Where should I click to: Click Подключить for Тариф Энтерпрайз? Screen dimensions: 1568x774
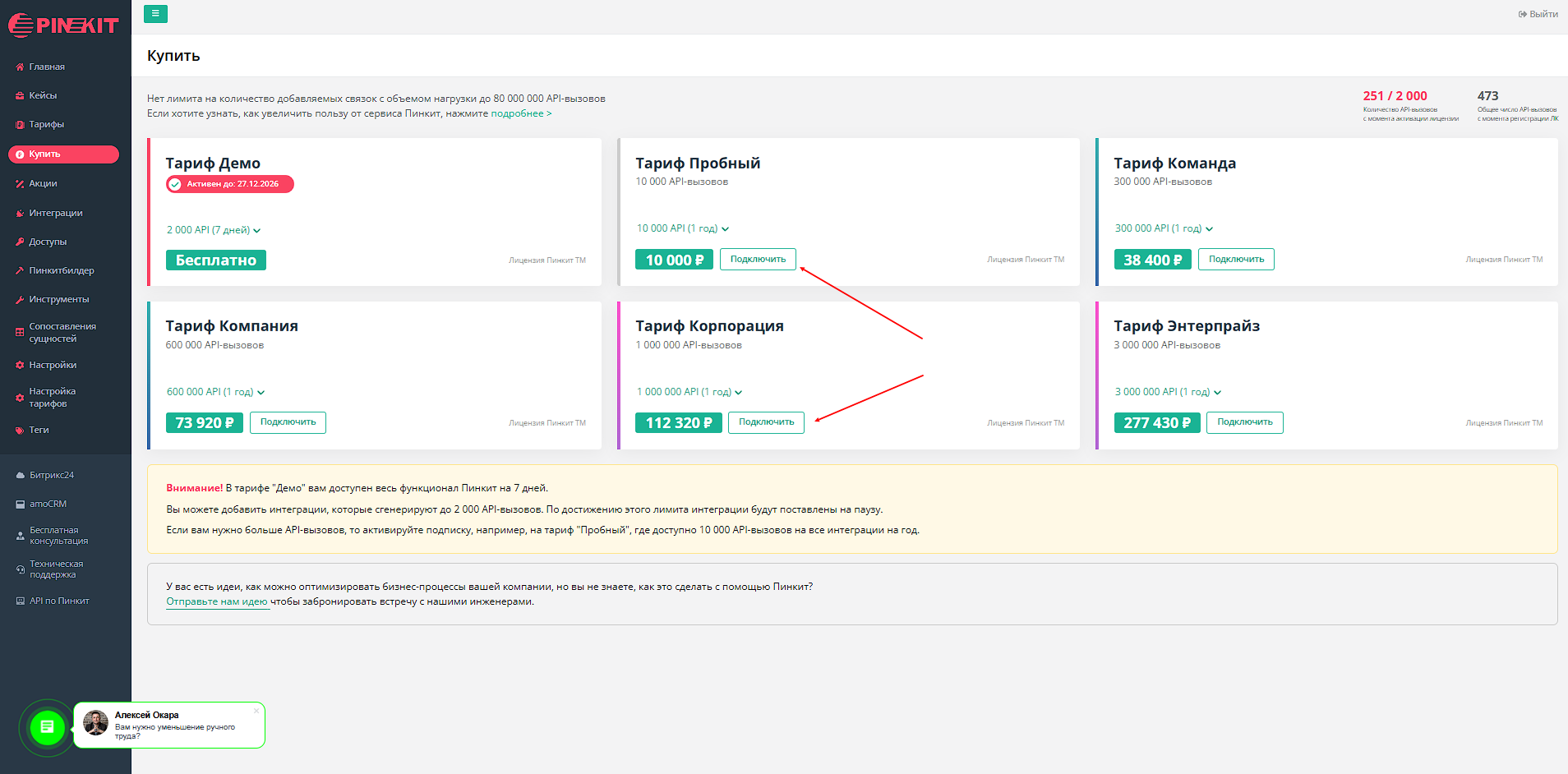click(1244, 422)
